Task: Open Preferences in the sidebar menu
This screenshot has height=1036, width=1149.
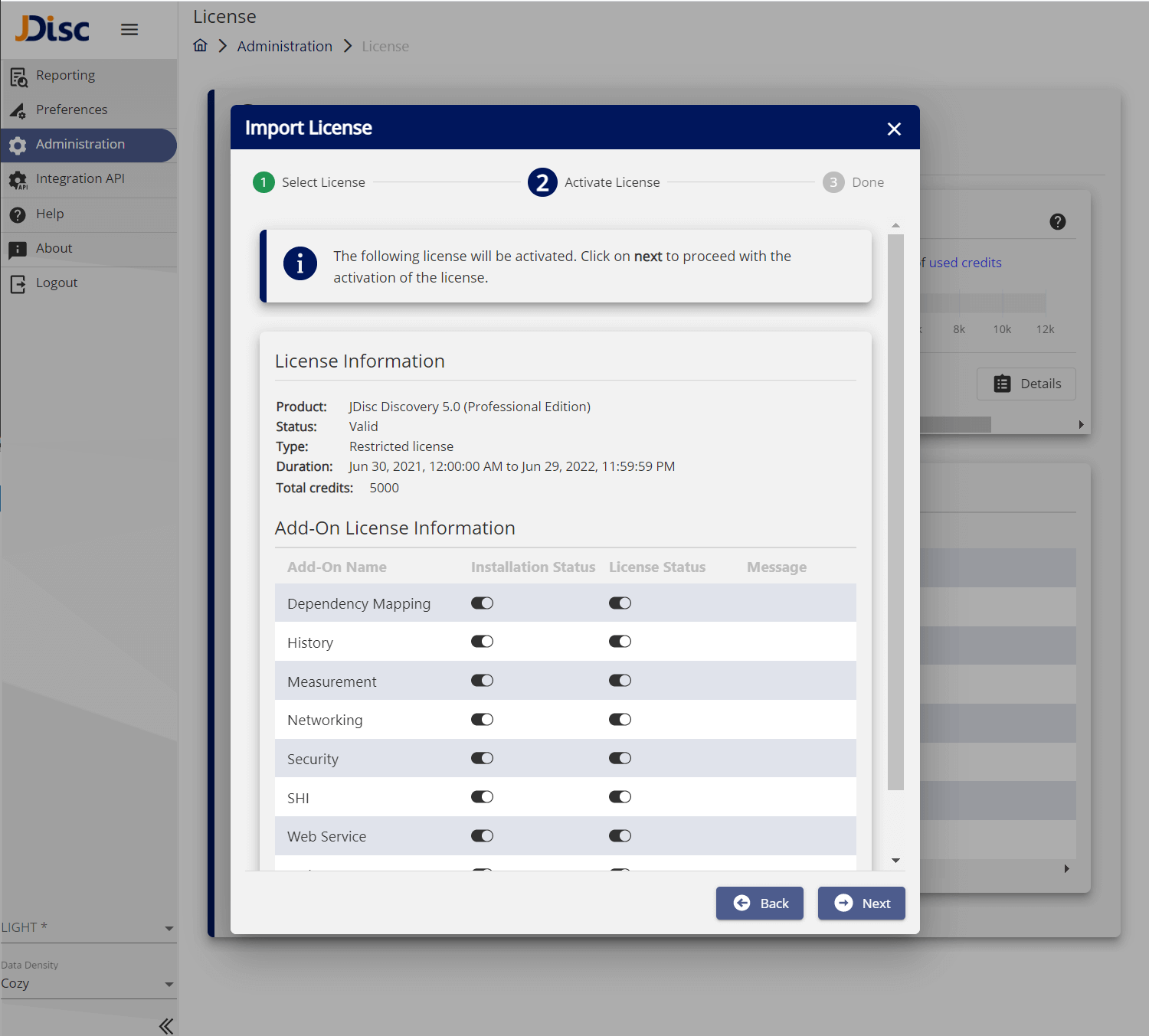Action: coord(71,109)
